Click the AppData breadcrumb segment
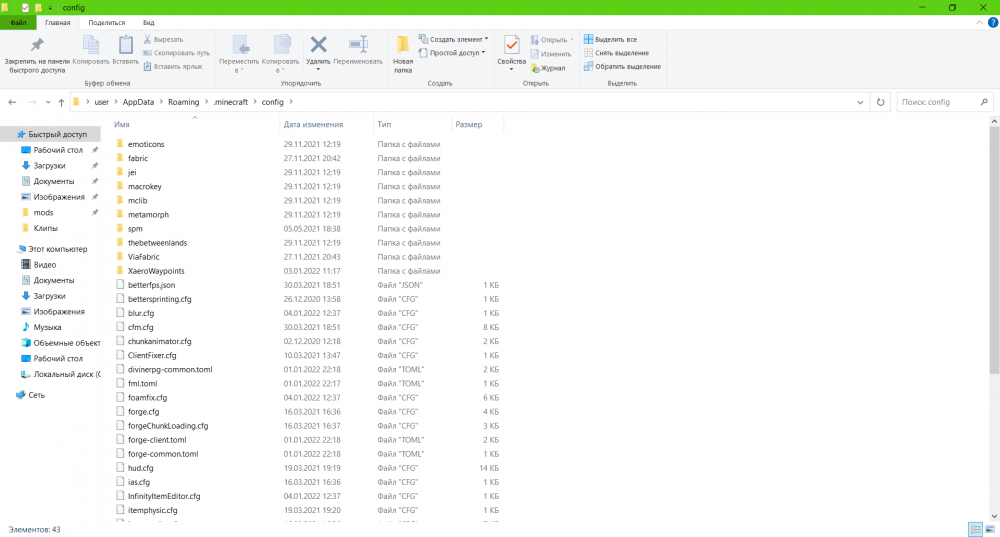The width and height of the screenshot is (1000, 537). tap(138, 102)
